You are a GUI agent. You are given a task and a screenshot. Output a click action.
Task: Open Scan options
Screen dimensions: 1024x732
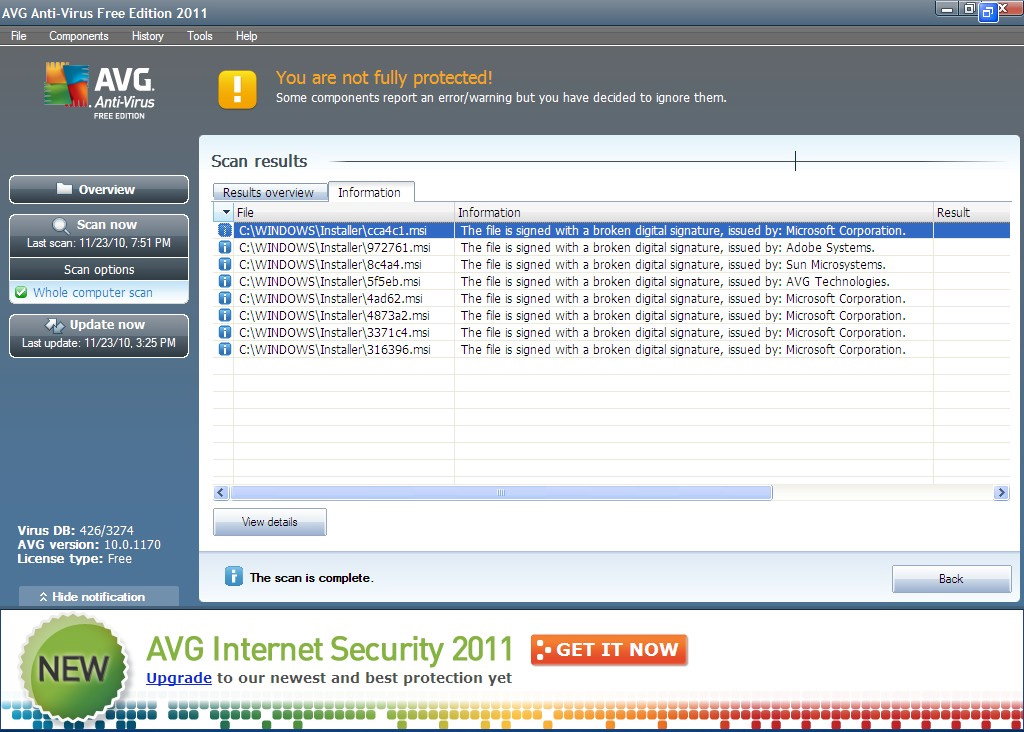click(x=99, y=270)
